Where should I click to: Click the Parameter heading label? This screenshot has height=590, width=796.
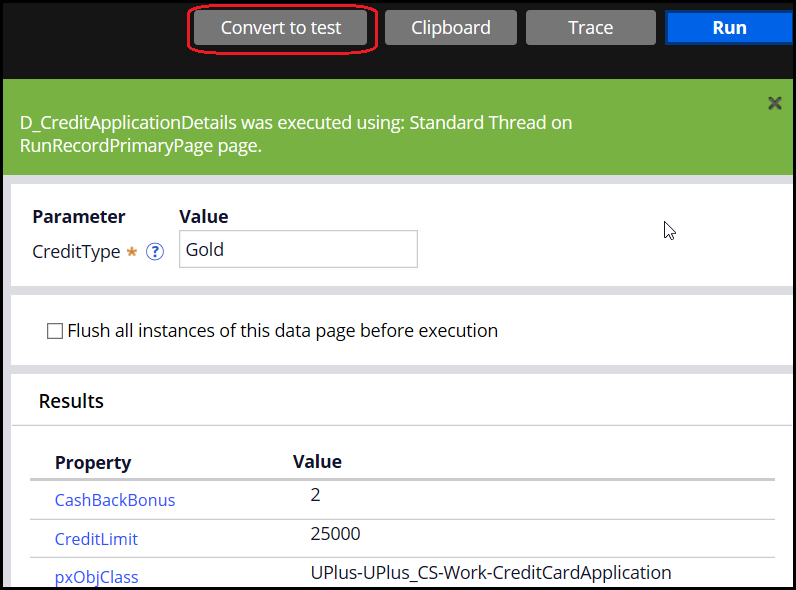pos(79,217)
